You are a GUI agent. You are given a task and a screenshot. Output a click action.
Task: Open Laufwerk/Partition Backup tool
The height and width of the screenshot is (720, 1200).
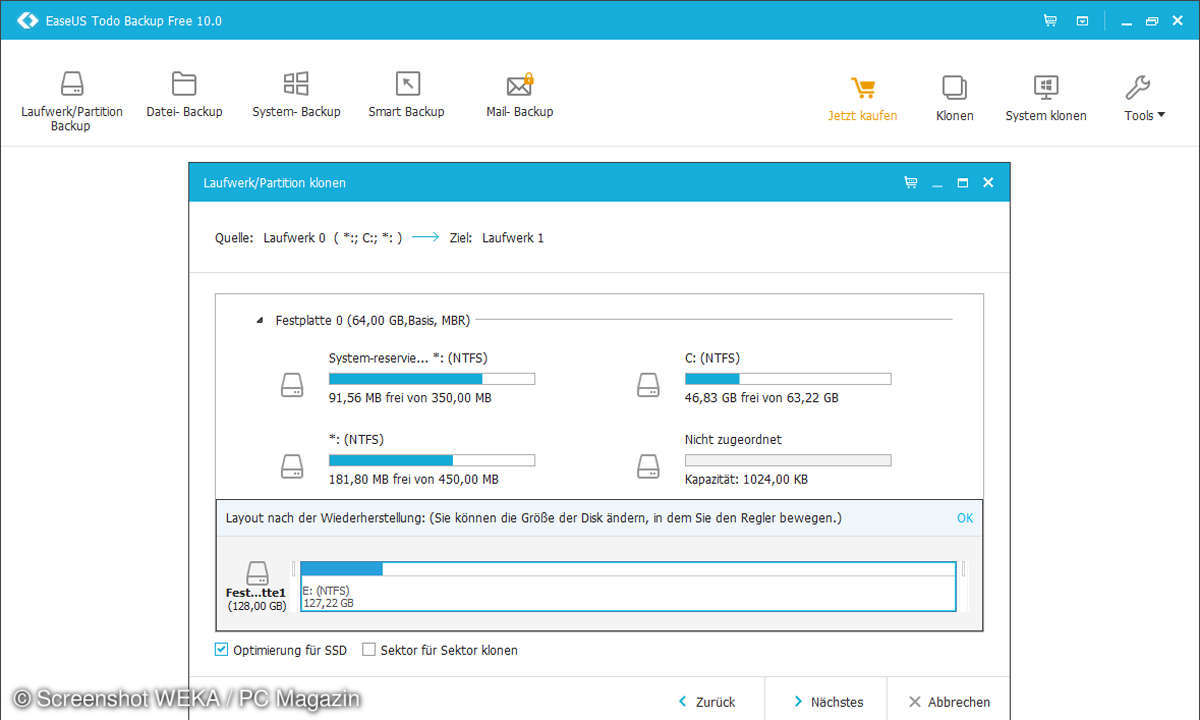(72, 101)
